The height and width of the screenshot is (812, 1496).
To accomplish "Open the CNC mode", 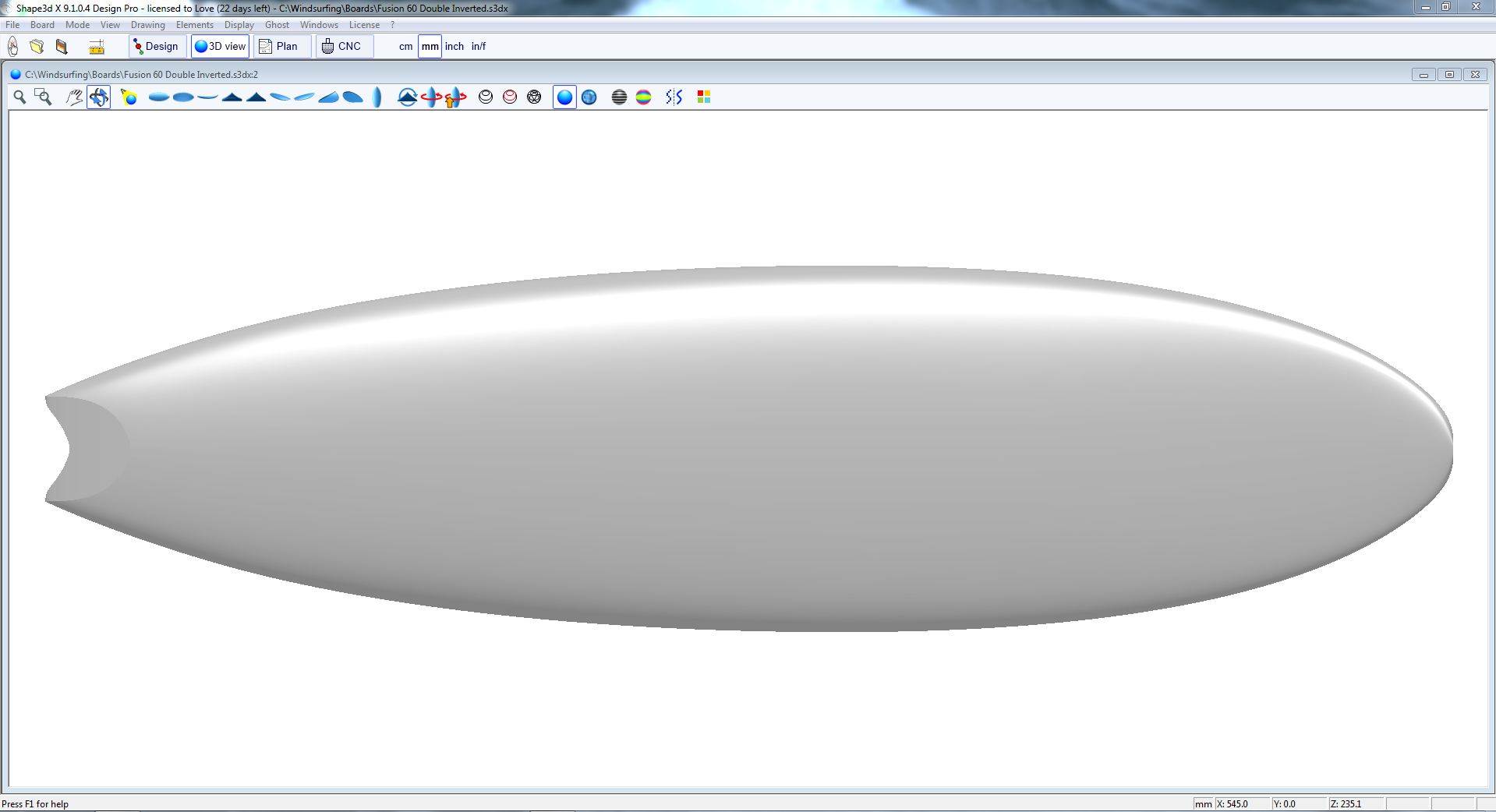I will coord(342,46).
